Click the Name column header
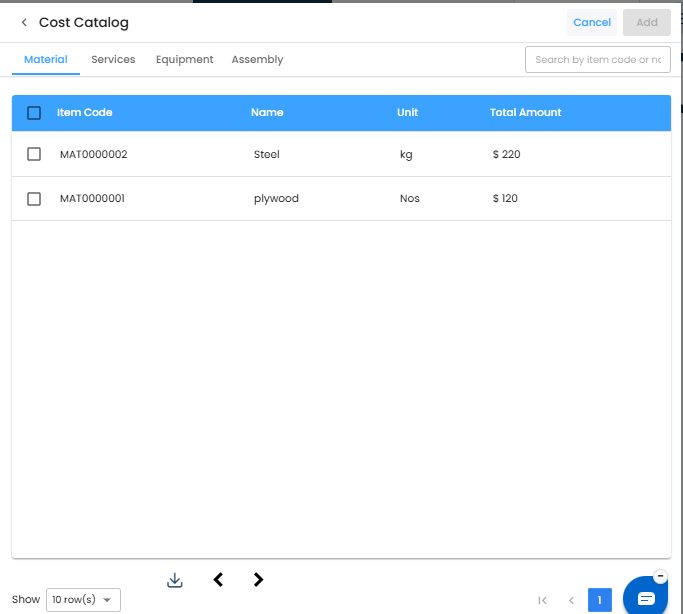 [x=267, y=112]
